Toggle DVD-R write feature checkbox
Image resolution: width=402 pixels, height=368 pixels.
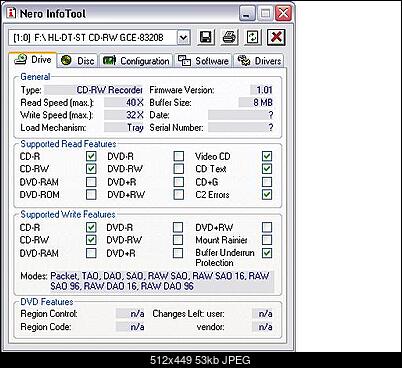point(178,227)
